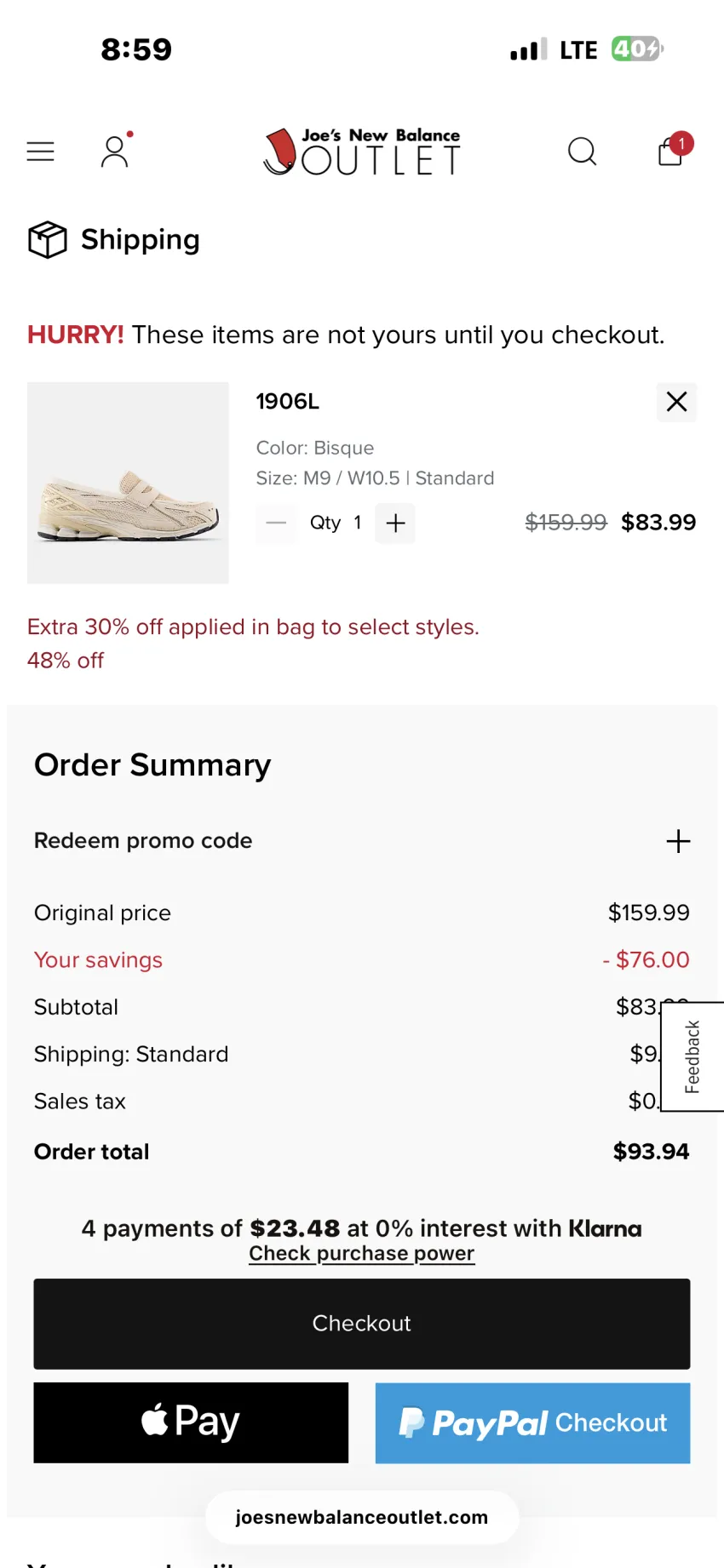Tap the black Checkout button

click(362, 1324)
